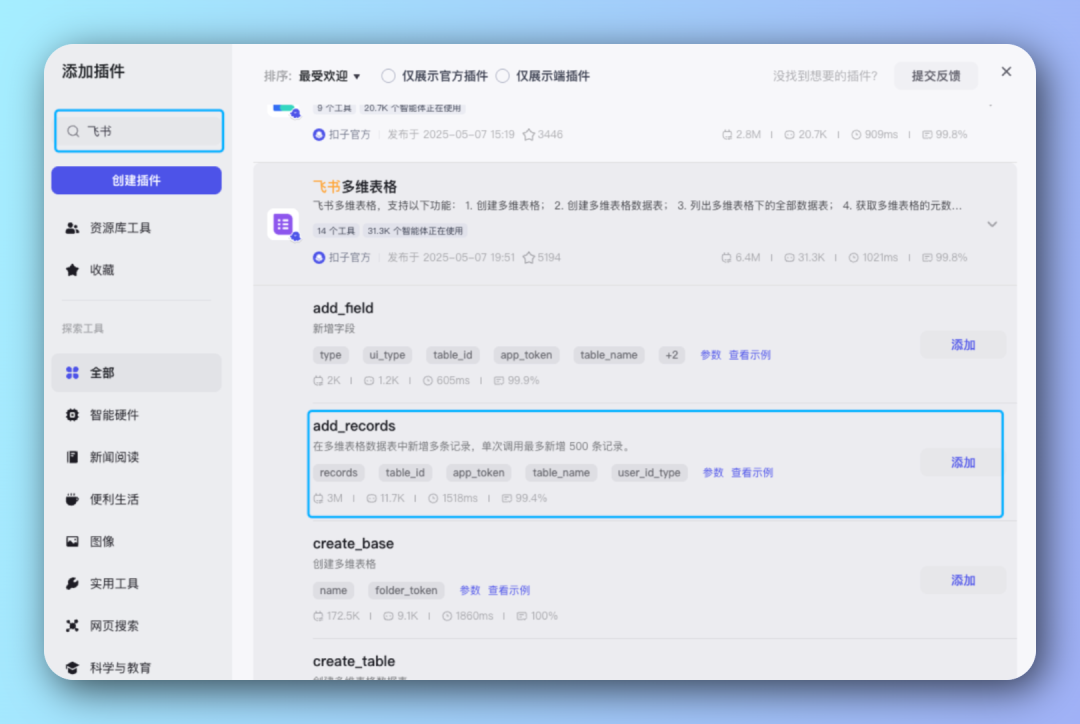Add the add_records tool
The width and height of the screenshot is (1080, 724).
pyautogui.click(x=963, y=463)
